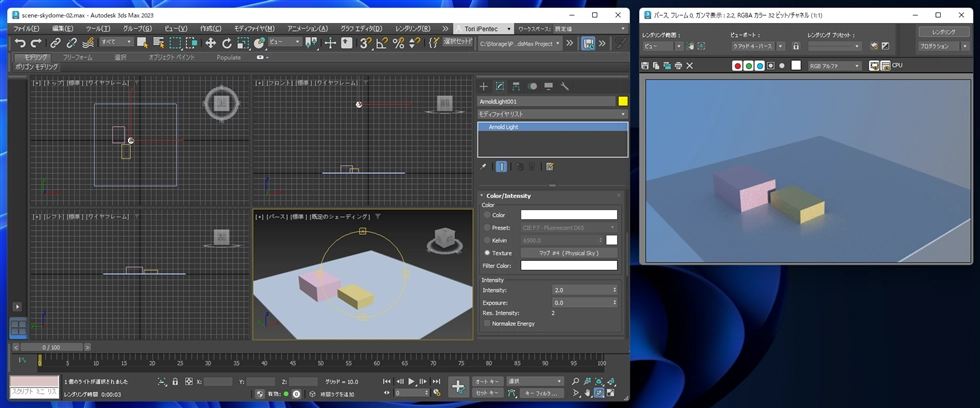Viewport: 980px width, 408px height.
Task: Click the レンダリング button in render window
Action: coord(943,32)
